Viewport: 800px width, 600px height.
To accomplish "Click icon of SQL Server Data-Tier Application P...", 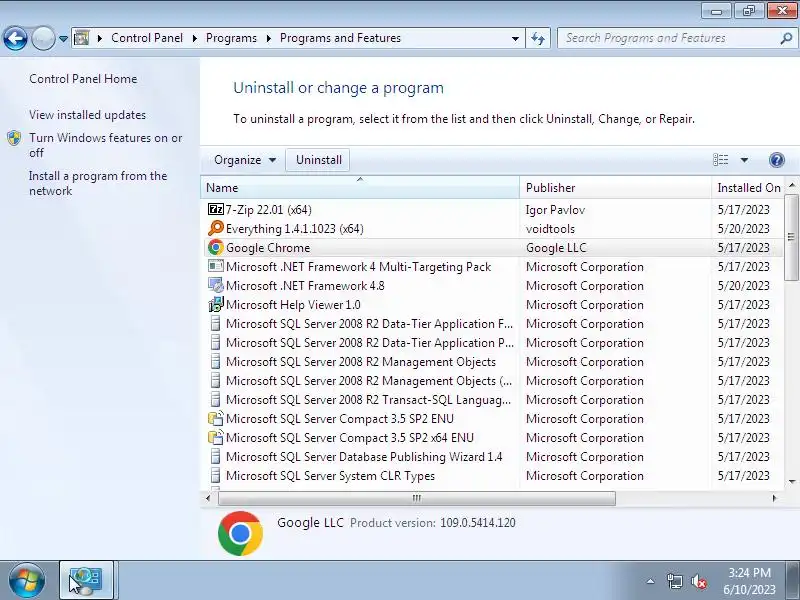I will [x=216, y=342].
